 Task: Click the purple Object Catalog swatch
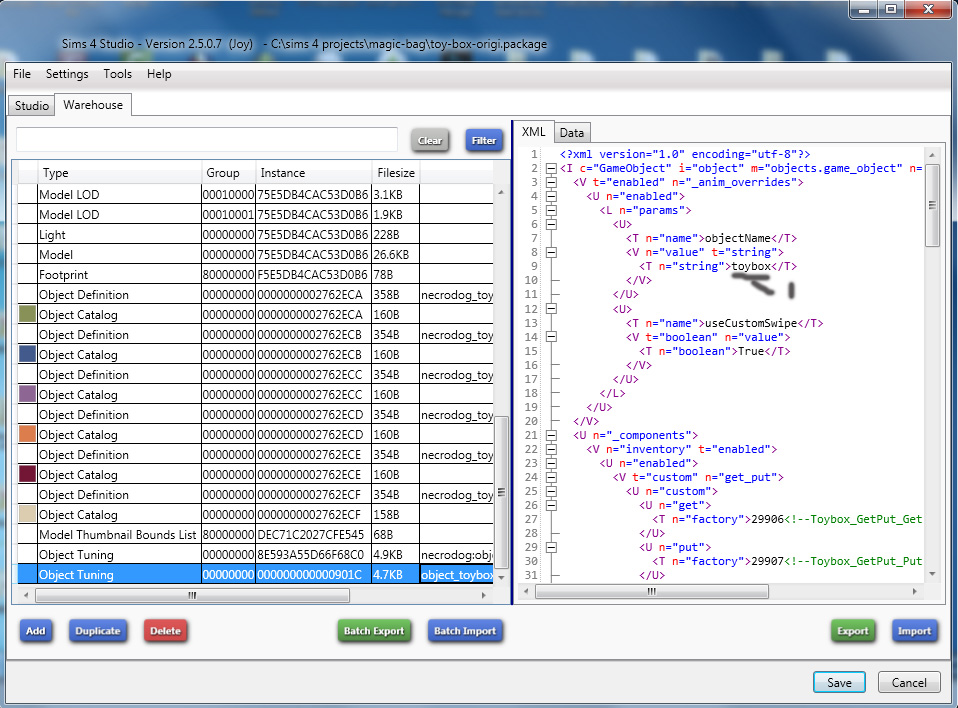(x=27, y=395)
